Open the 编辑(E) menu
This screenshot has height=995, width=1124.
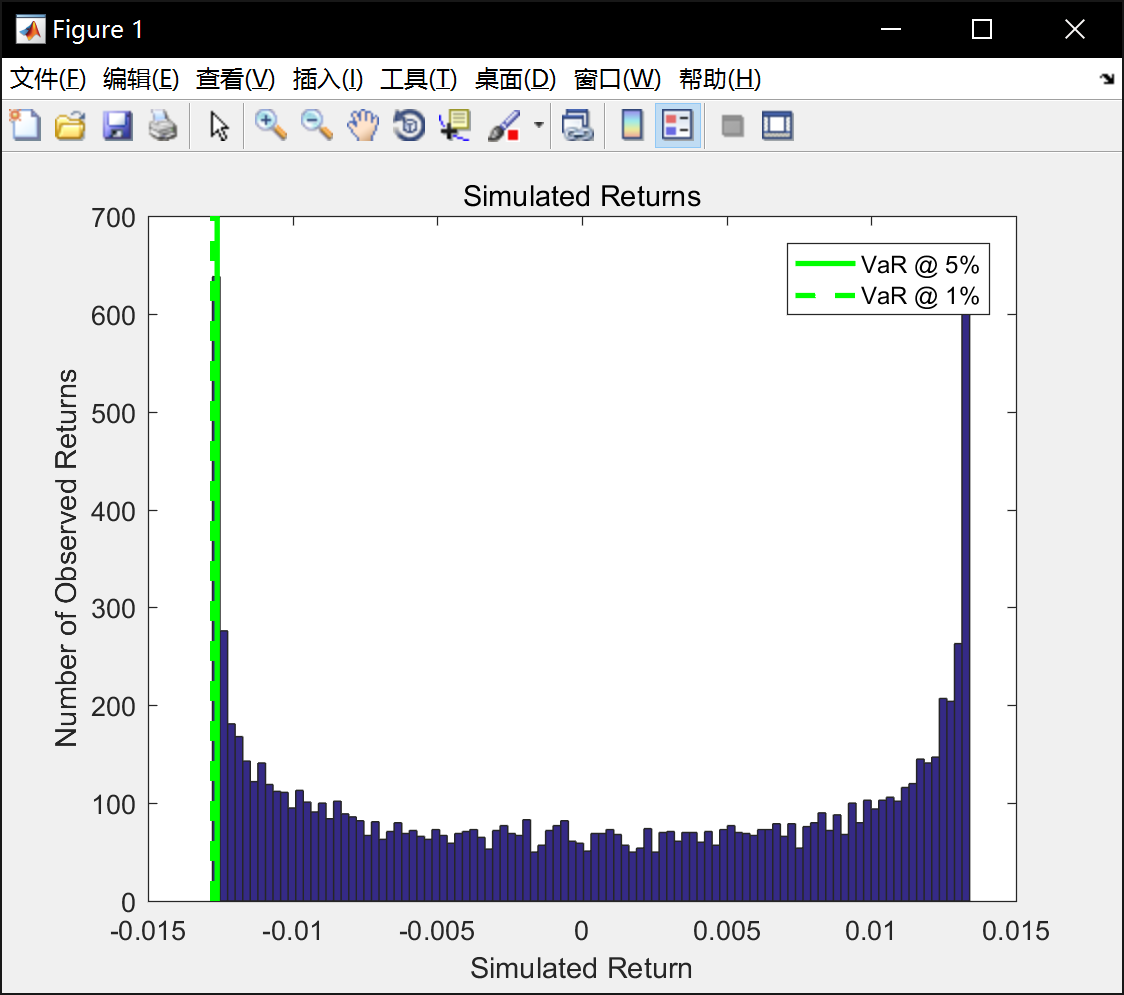tap(141, 79)
